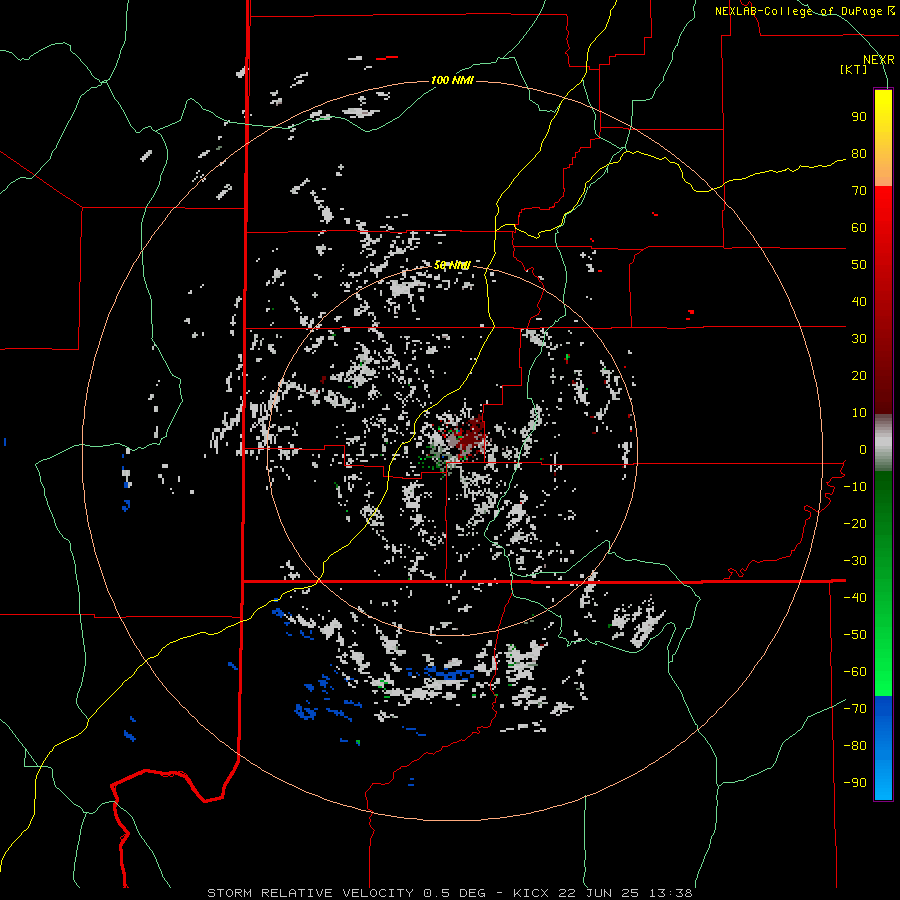Screen dimensions: 900x900
Task: Click the "STORM RELATIVE VELOCITY" caption words
Action: (x=311, y=893)
